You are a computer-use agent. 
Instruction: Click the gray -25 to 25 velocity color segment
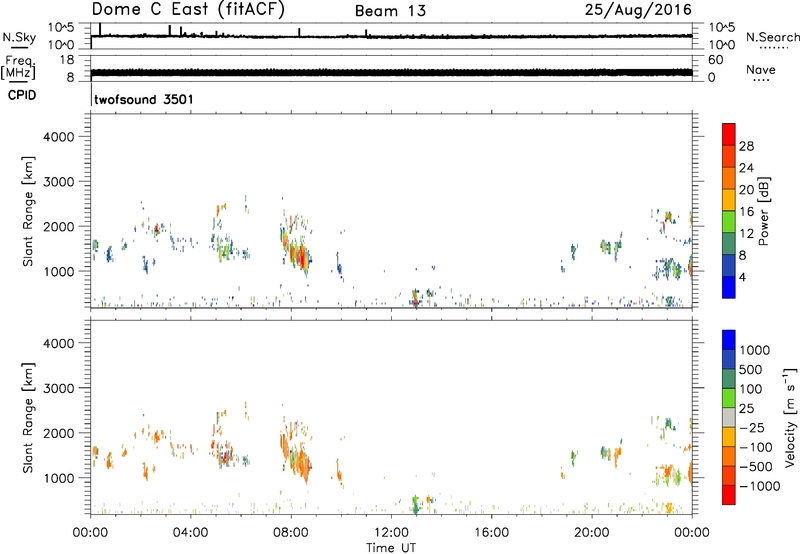(x=729, y=417)
